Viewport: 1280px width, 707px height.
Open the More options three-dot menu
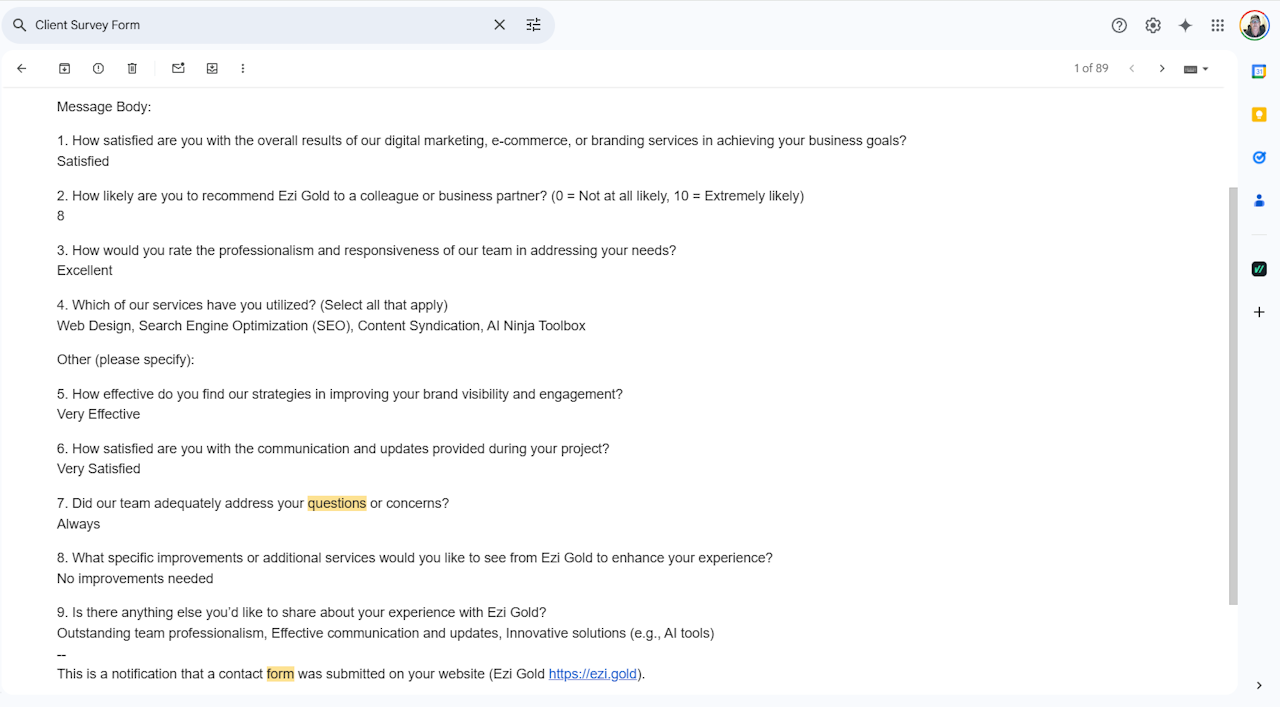tap(243, 69)
